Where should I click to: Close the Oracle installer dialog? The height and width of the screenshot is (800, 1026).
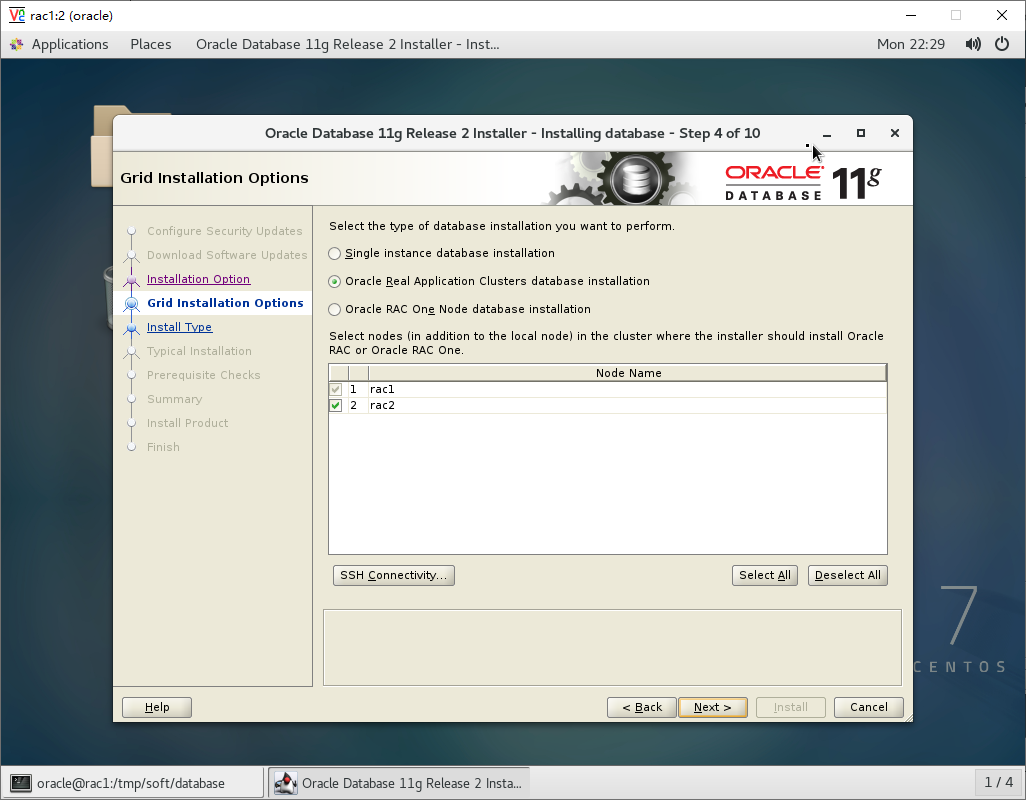895,133
